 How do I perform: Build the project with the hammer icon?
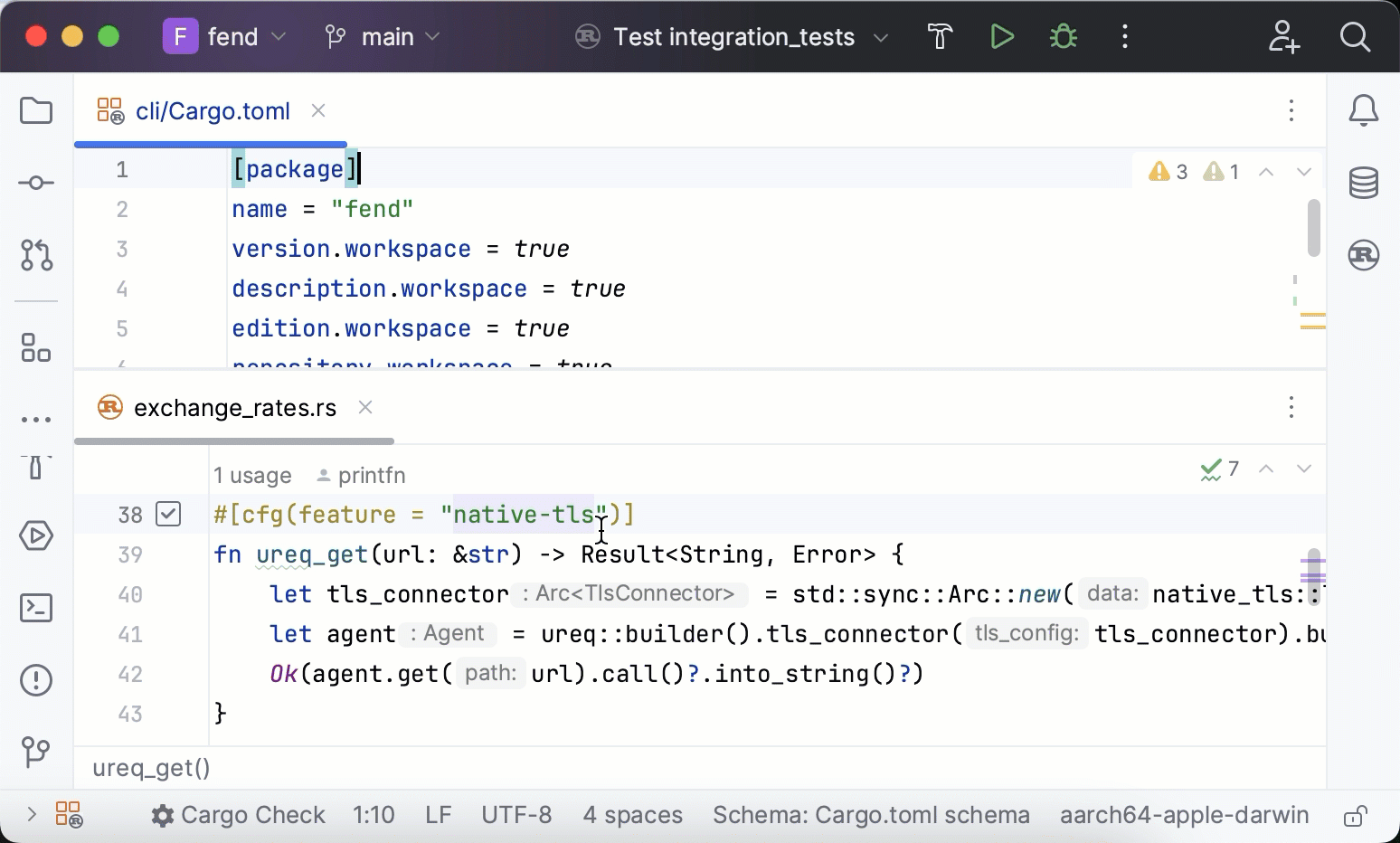coord(940,36)
